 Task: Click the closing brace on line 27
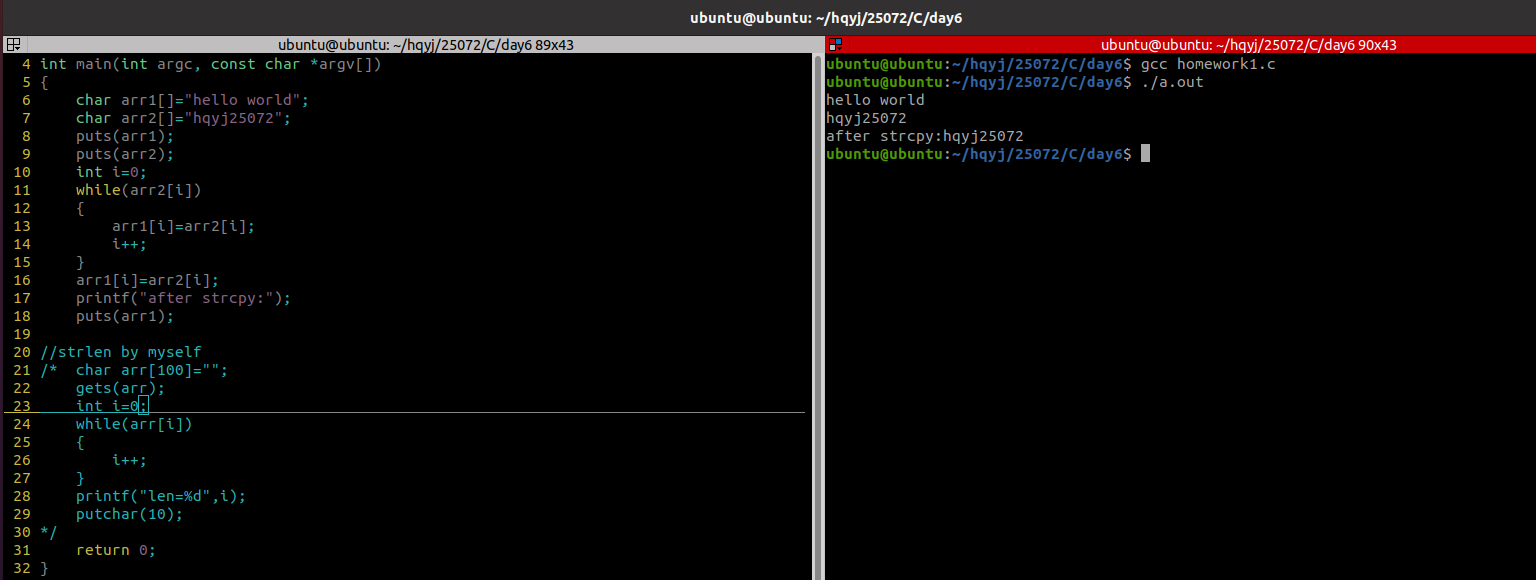(80, 478)
